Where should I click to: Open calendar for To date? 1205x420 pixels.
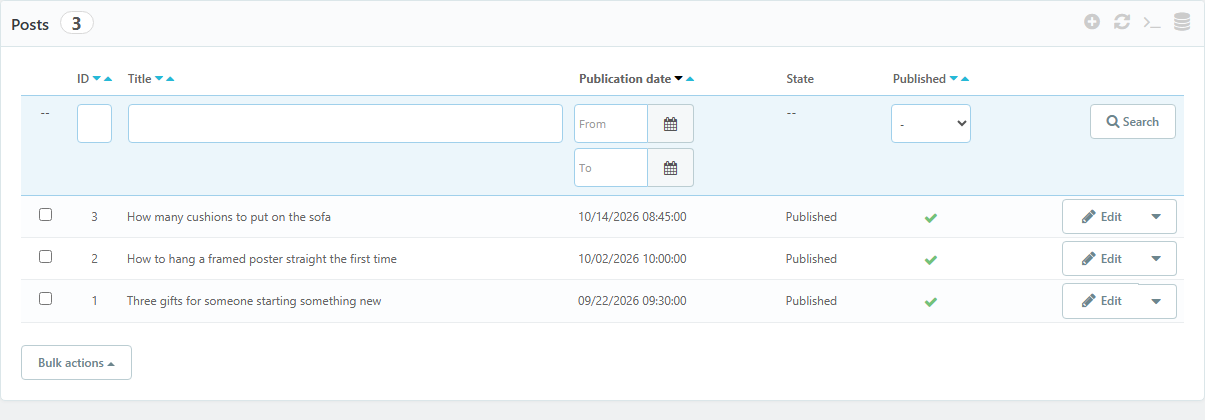[x=671, y=168]
